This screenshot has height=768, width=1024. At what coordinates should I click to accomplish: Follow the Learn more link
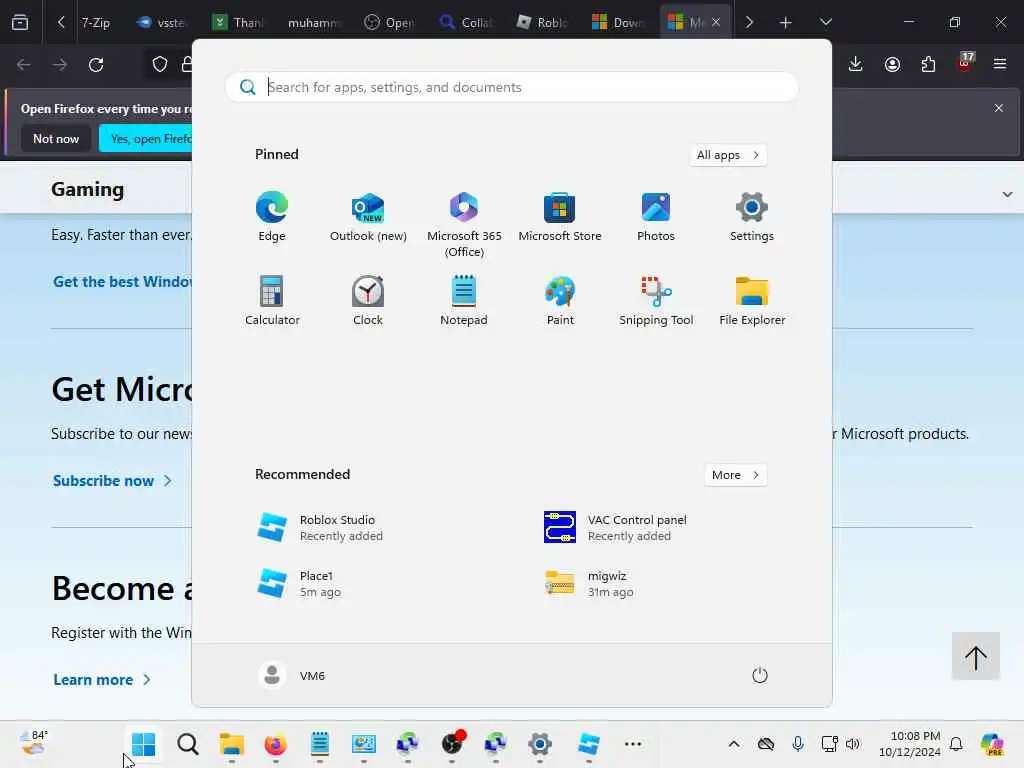point(102,680)
